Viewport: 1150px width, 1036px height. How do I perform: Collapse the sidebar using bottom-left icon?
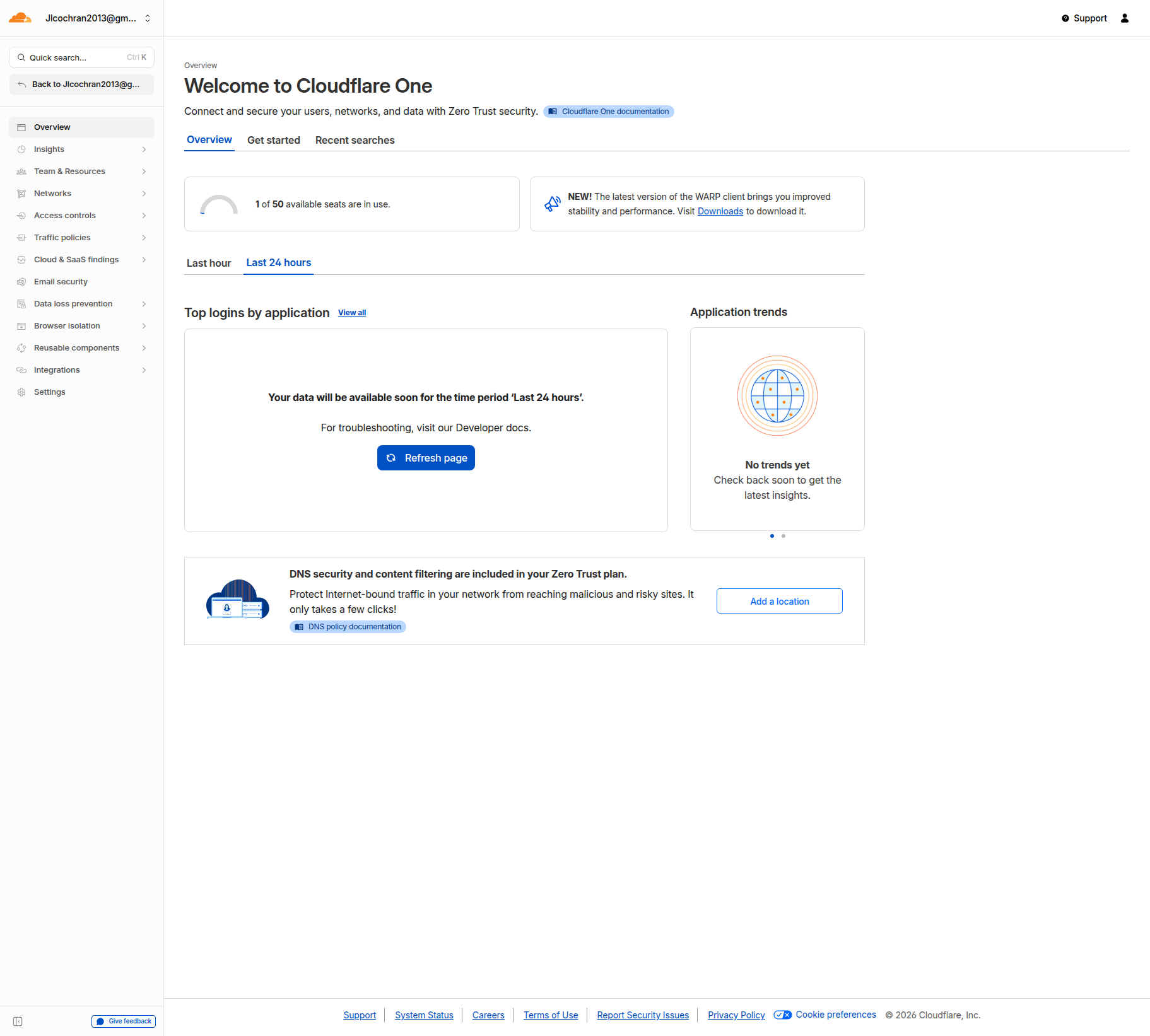18,1020
